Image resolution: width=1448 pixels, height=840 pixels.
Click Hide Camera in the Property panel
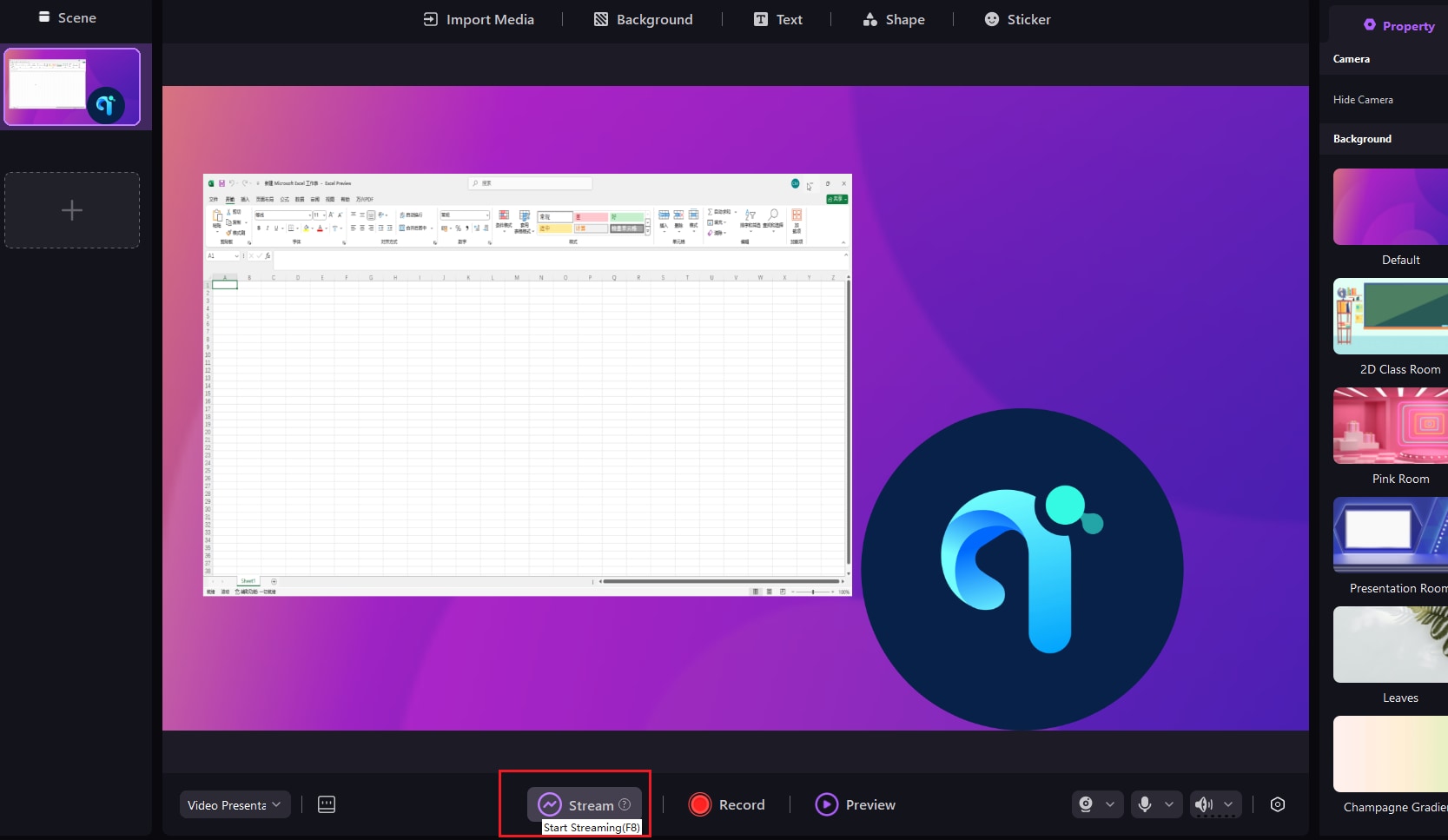pos(1363,100)
